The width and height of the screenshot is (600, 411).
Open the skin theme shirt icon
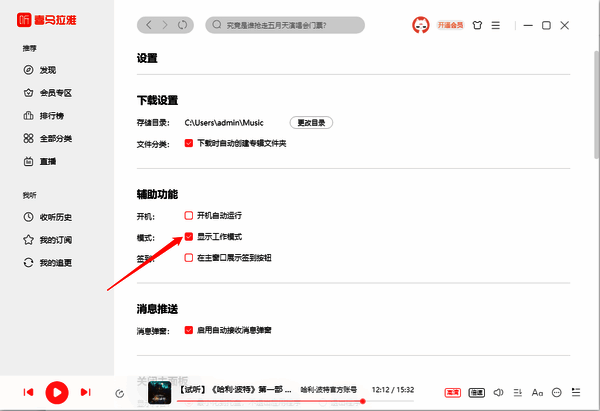(477, 25)
